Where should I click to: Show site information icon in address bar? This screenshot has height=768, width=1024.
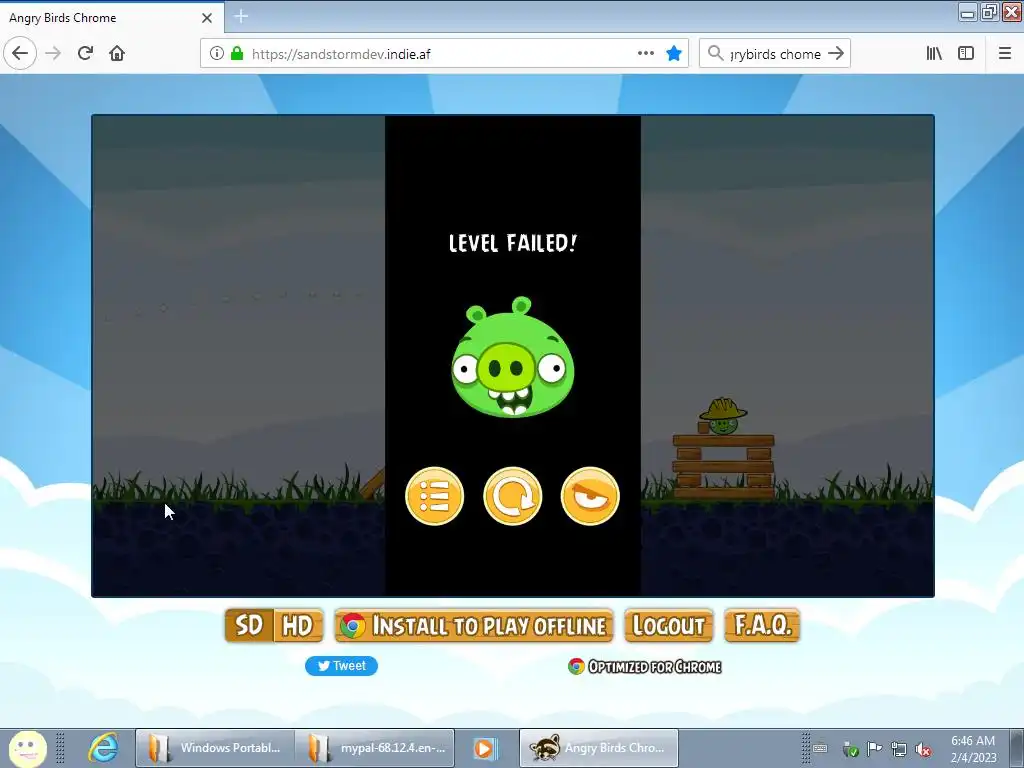pos(217,54)
